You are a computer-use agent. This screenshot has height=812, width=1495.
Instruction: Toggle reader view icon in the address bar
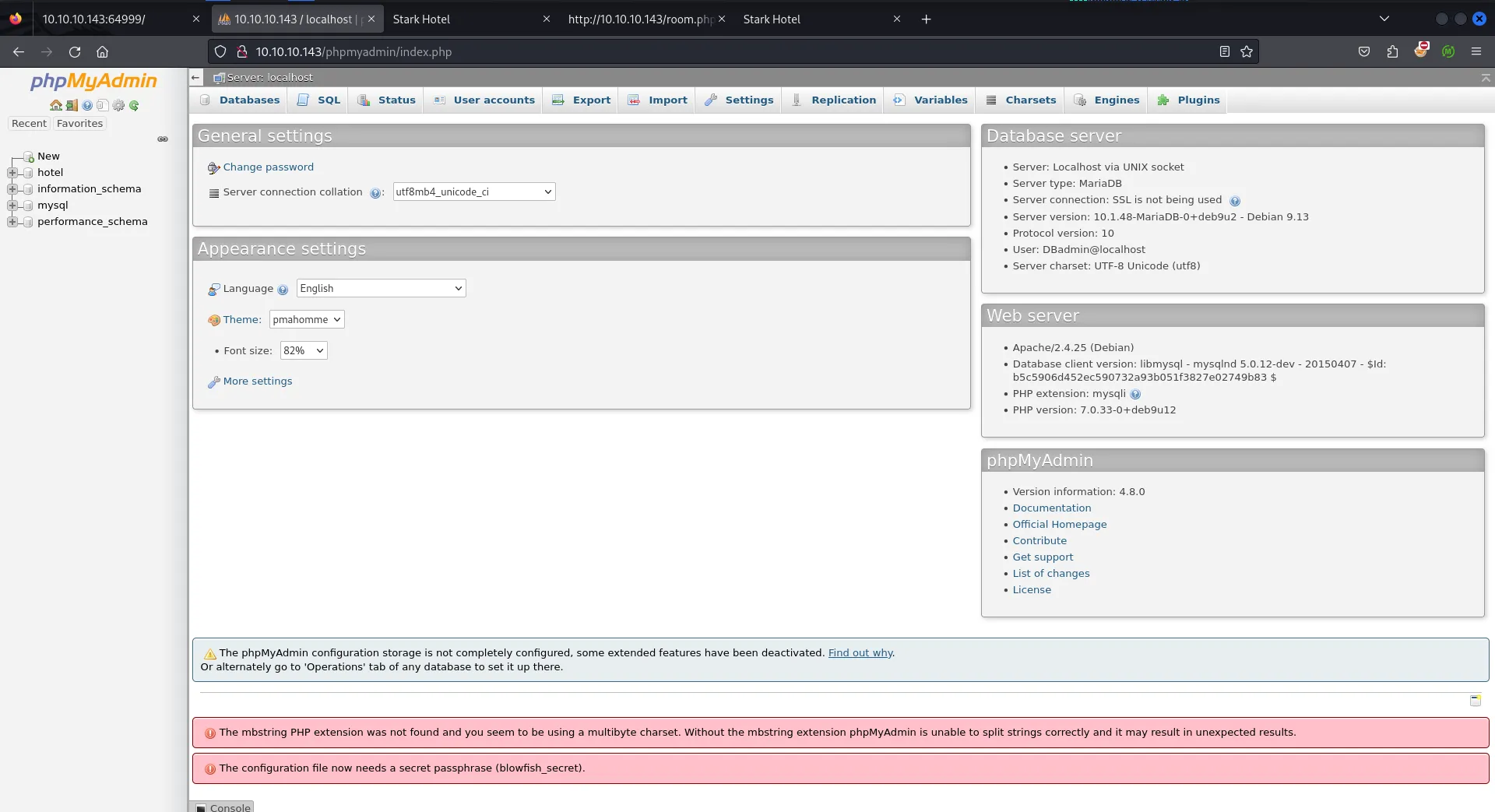(1224, 51)
